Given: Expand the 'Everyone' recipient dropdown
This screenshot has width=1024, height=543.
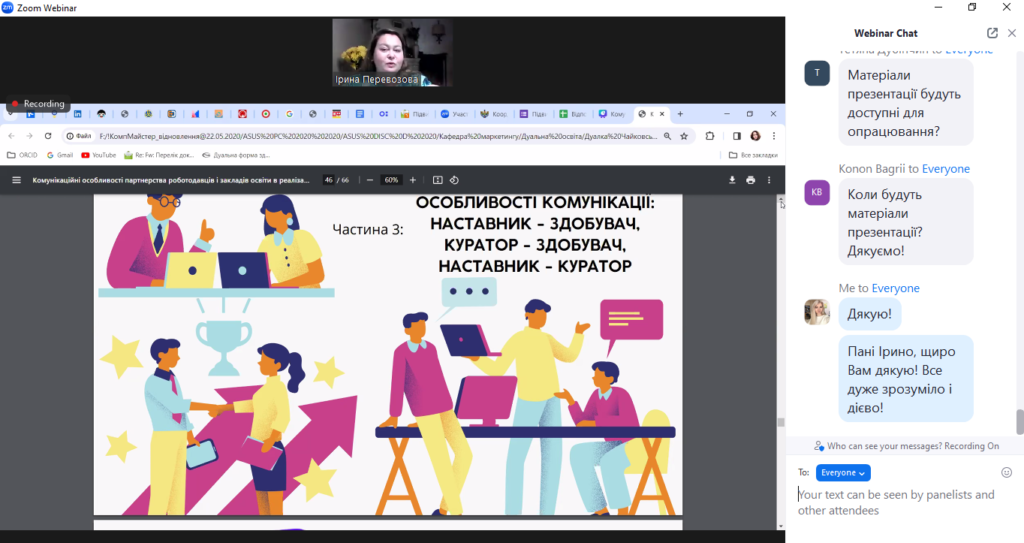Looking at the screenshot, I should tap(843, 472).
